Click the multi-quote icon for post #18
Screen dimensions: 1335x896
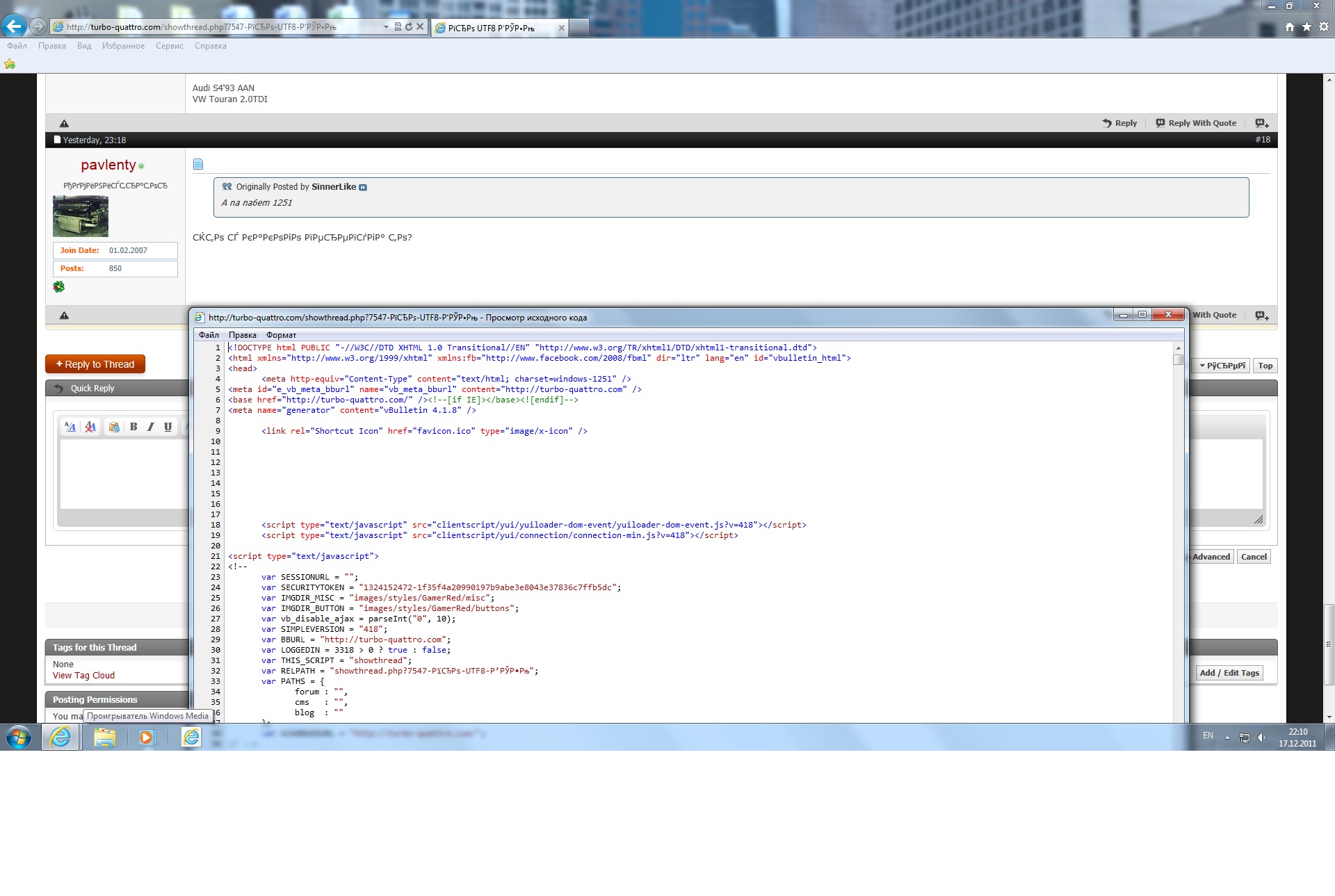[1261, 316]
